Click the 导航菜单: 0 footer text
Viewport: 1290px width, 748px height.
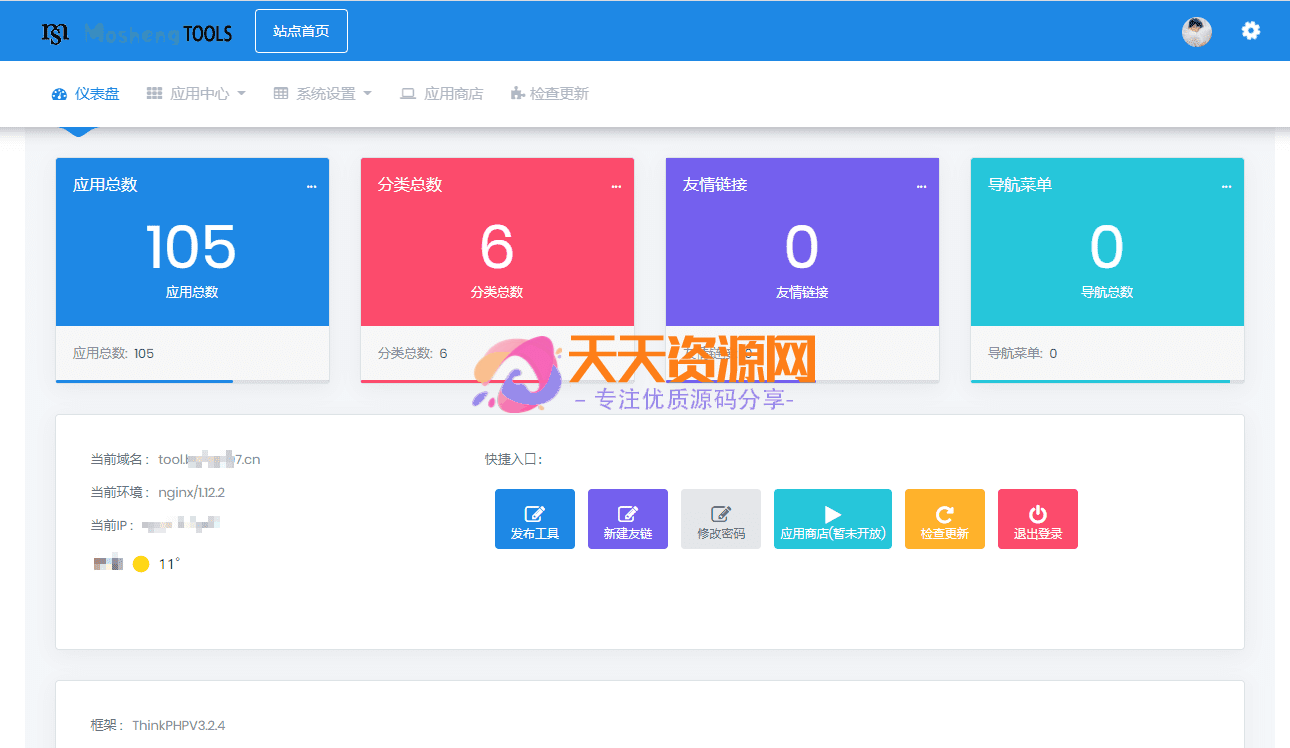(1023, 354)
